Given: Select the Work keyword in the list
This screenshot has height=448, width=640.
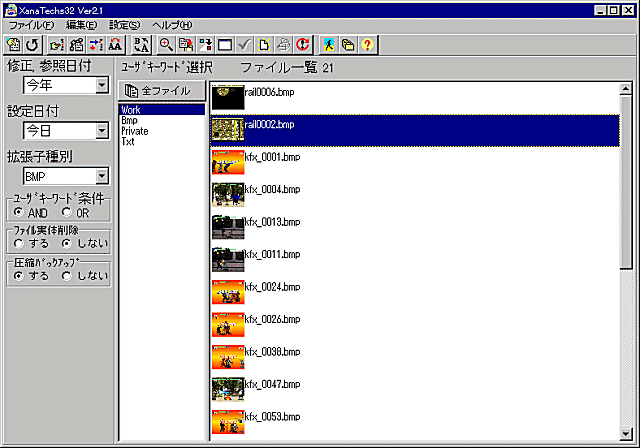Looking at the screenshot, I should 162,110.
